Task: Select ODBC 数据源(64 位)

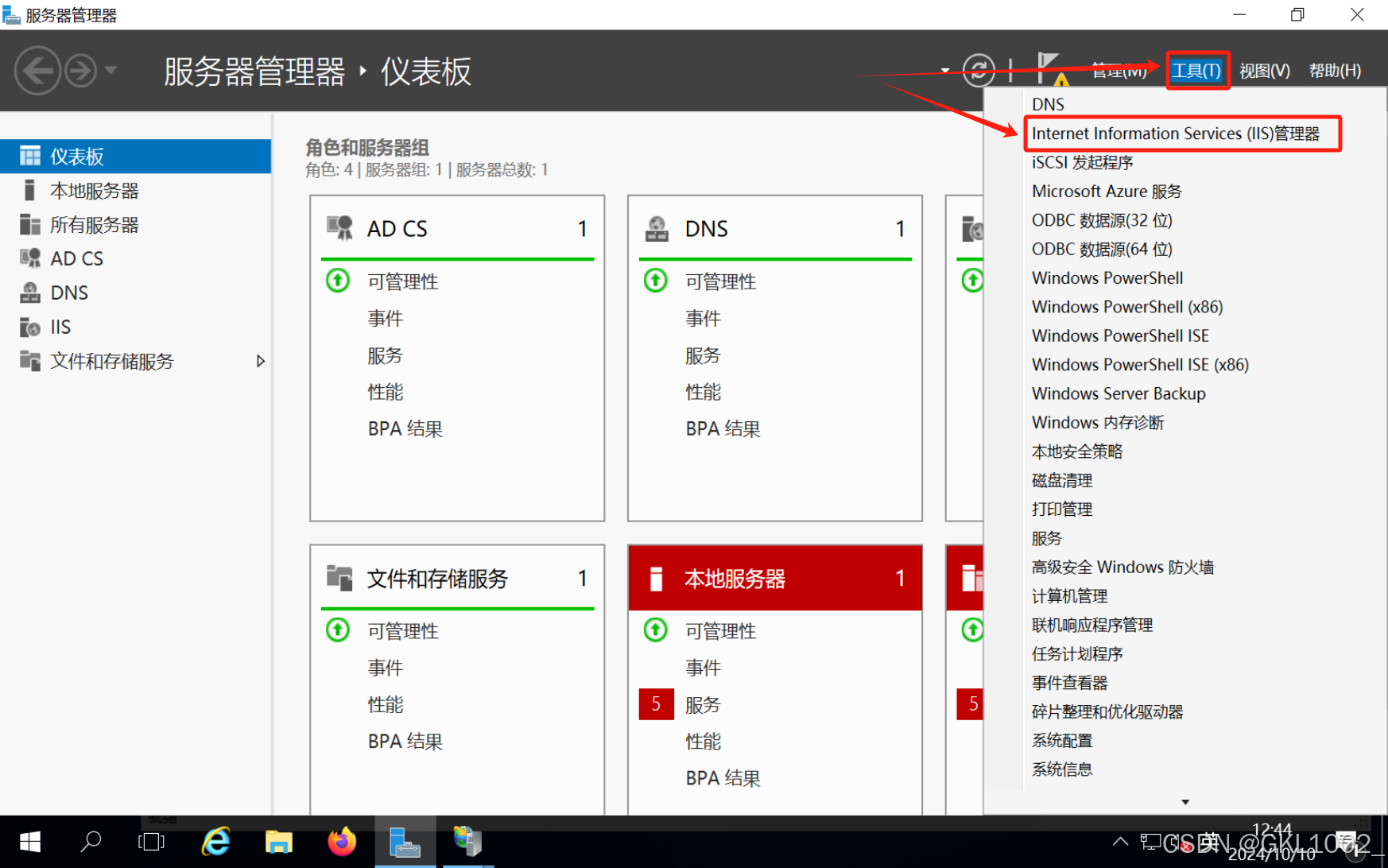Action: tap(1102, 249)
